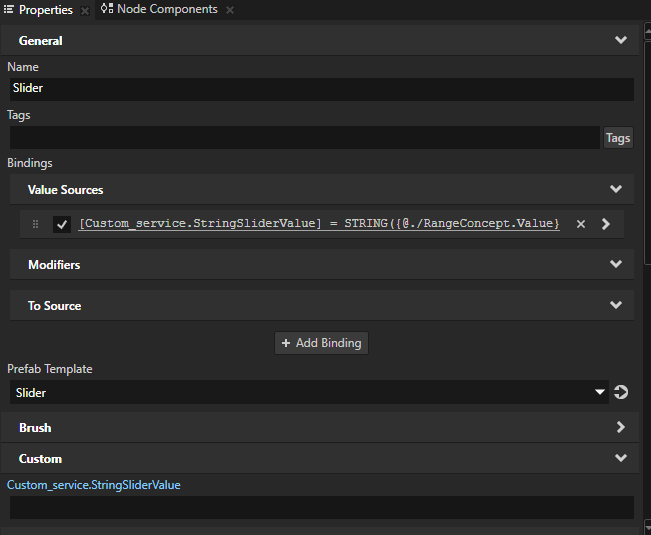651x535 pixels.
Task: Collapse the Custom section
Action: point(621,458)
